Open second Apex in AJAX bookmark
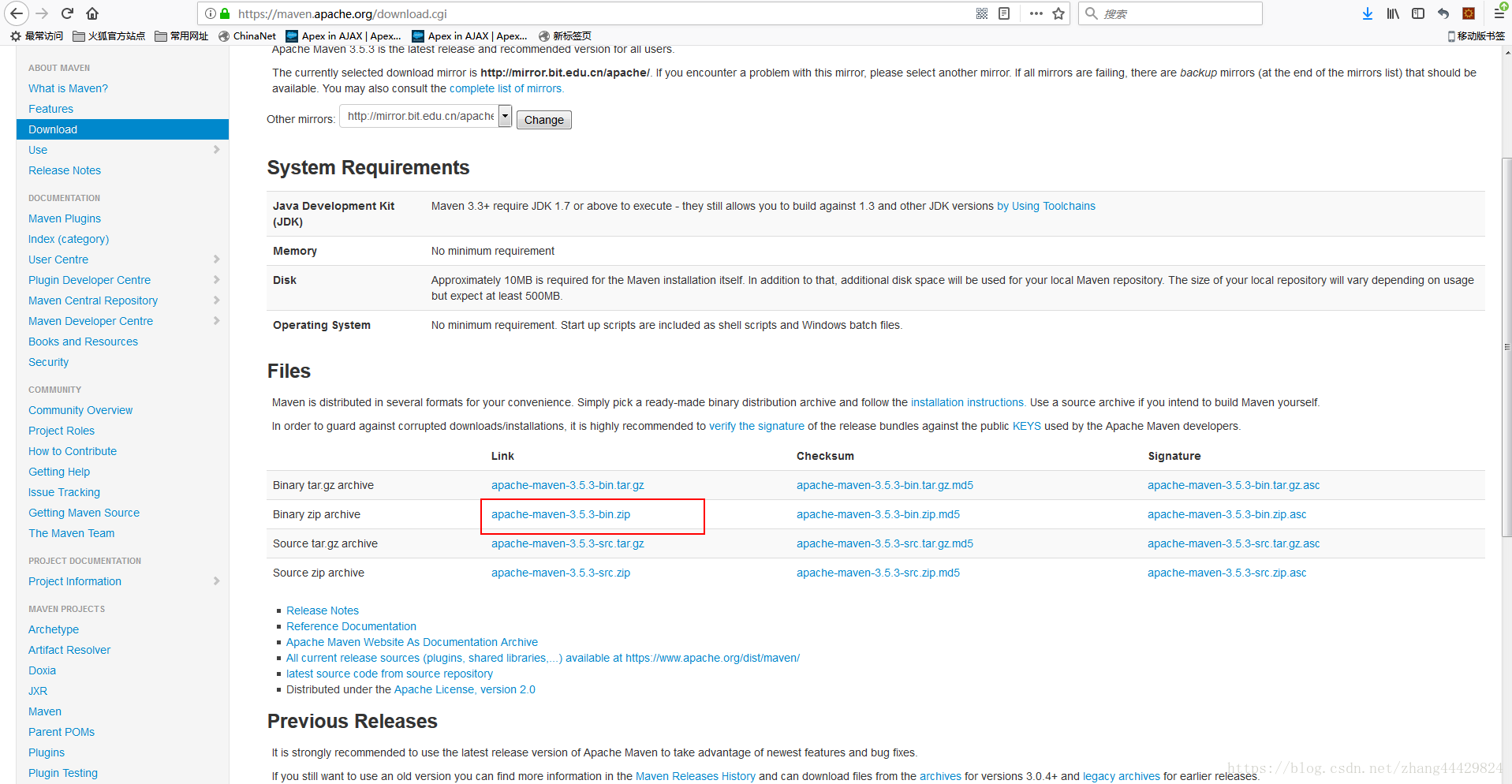This screenshot has height=784, width=1512. coord(469,36)
